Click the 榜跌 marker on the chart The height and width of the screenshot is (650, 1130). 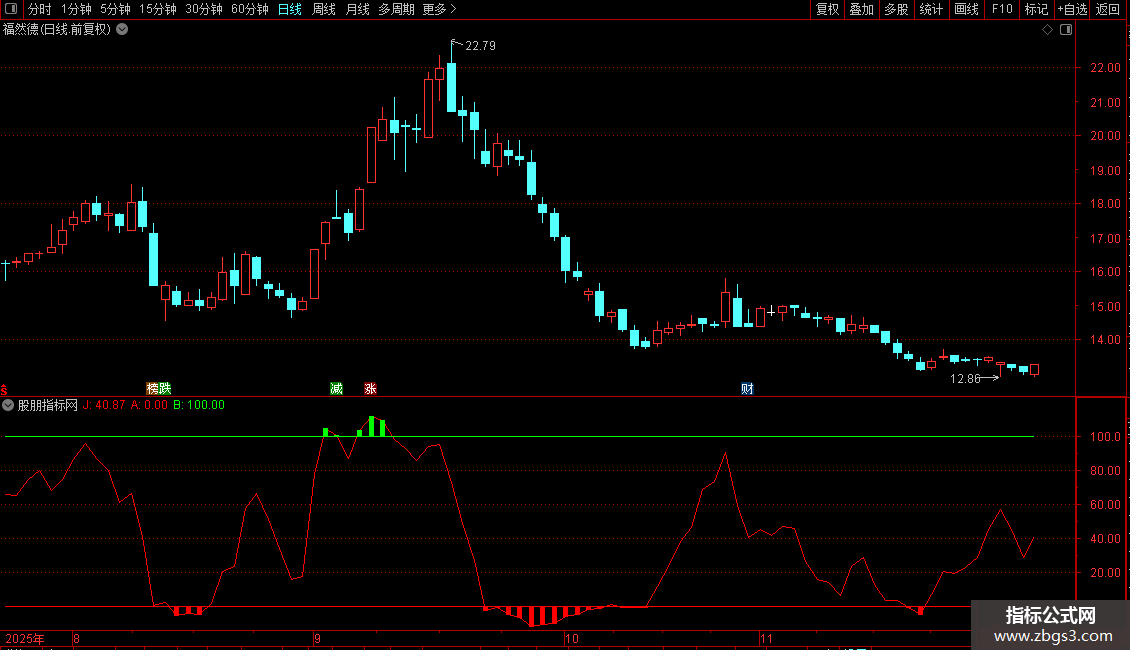pos(159,388)
